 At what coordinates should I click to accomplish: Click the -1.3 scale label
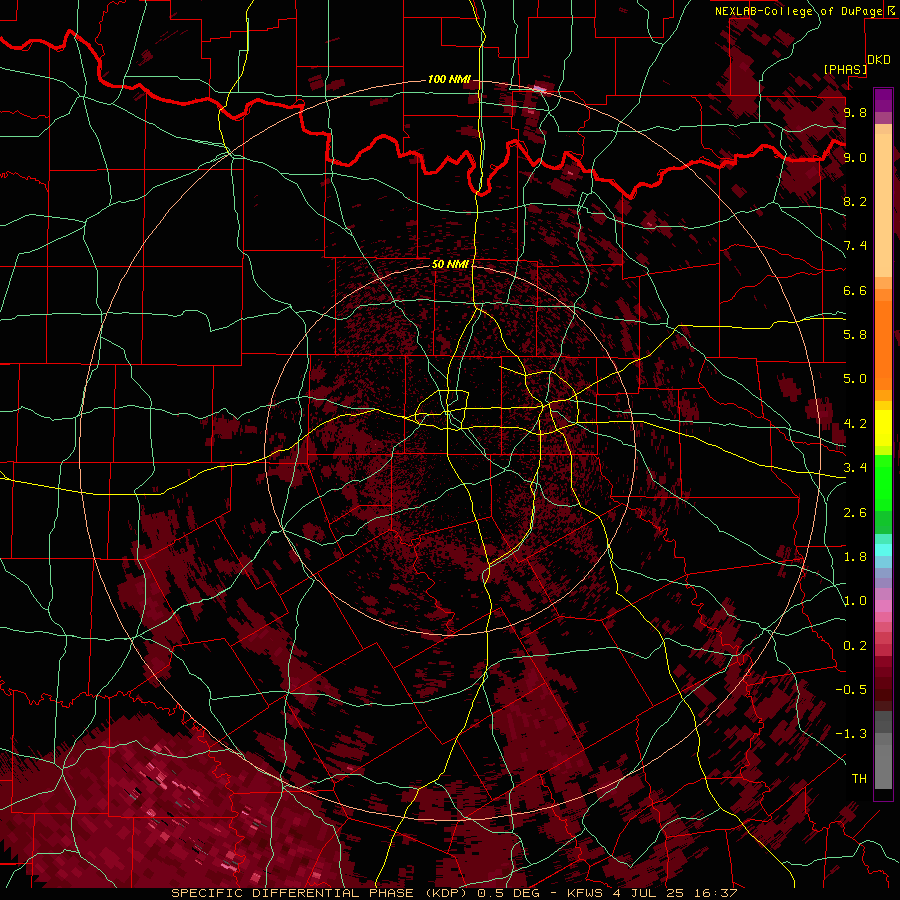[851, 734]
